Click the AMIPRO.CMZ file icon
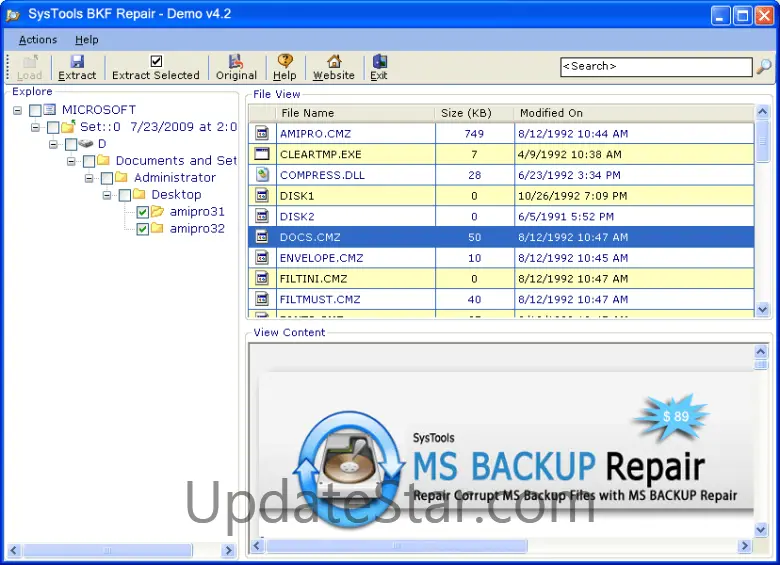Image resolution: width=780 pixels, height=565 pixels. click(x=262, y=133)
